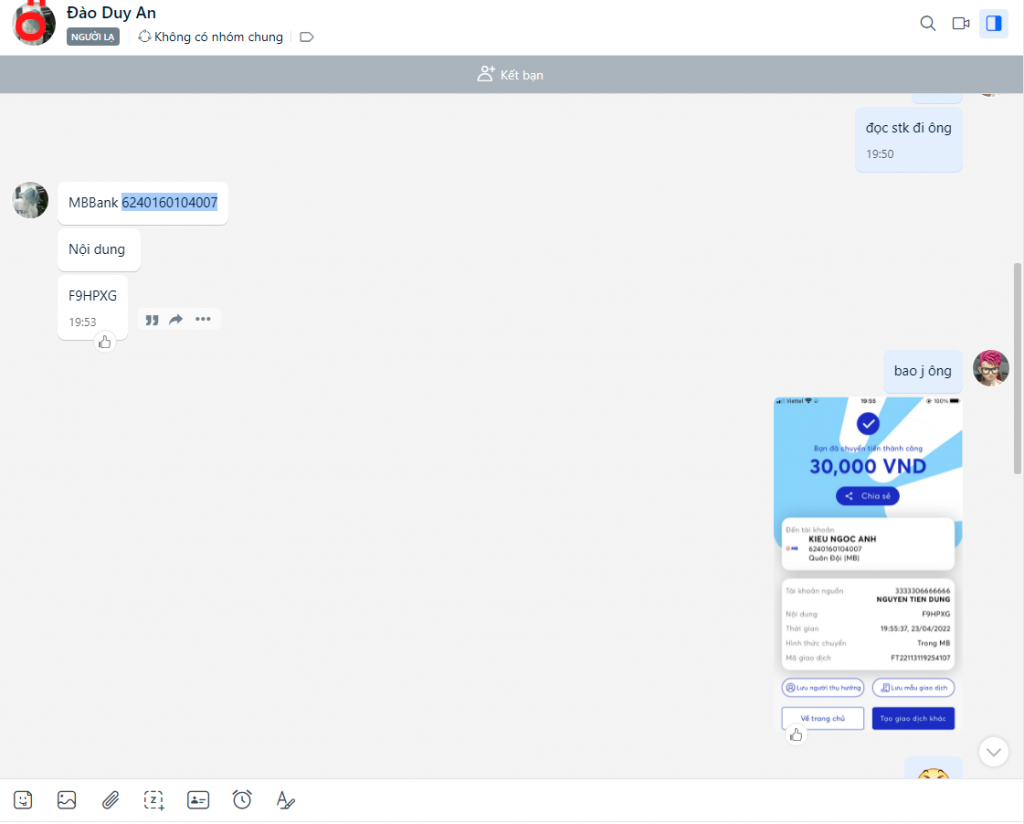Open the text formatting tool icon
Viewport: 1024px width, 824px height.
[x=285, y=800]
